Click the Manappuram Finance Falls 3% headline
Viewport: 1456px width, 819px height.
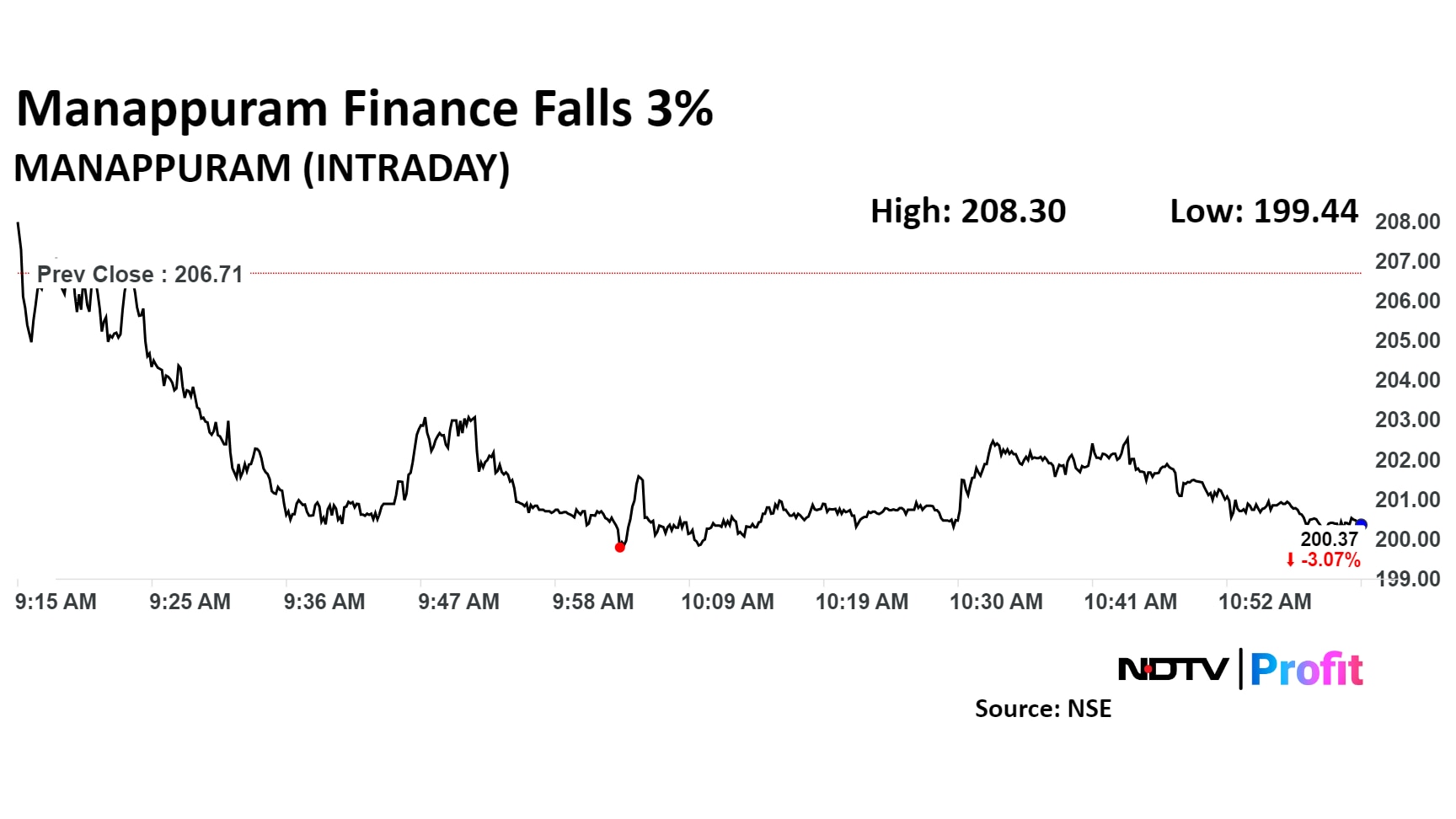(x=364, y=110)
